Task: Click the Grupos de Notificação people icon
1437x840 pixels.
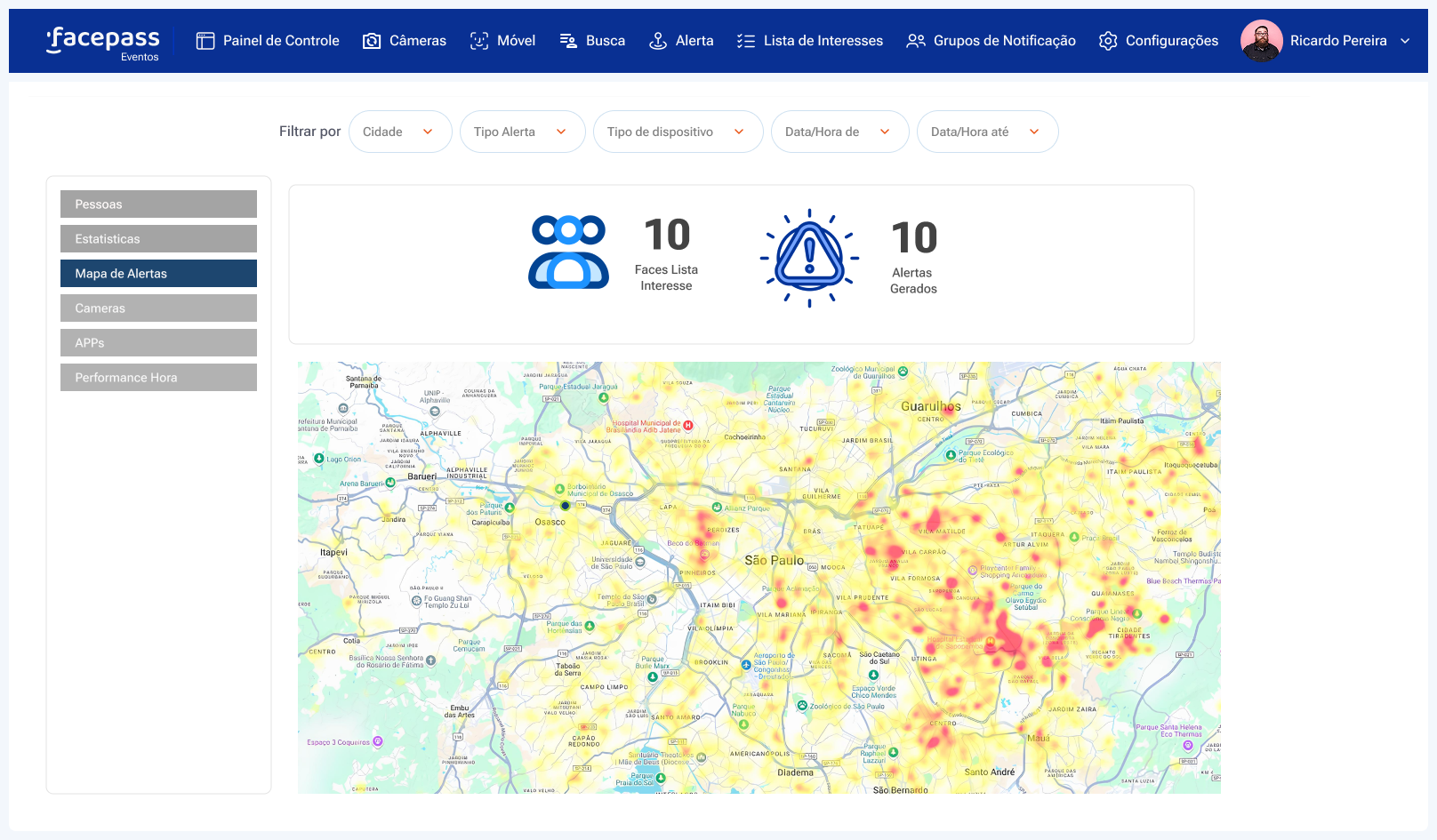Action: tap(916, 41)
